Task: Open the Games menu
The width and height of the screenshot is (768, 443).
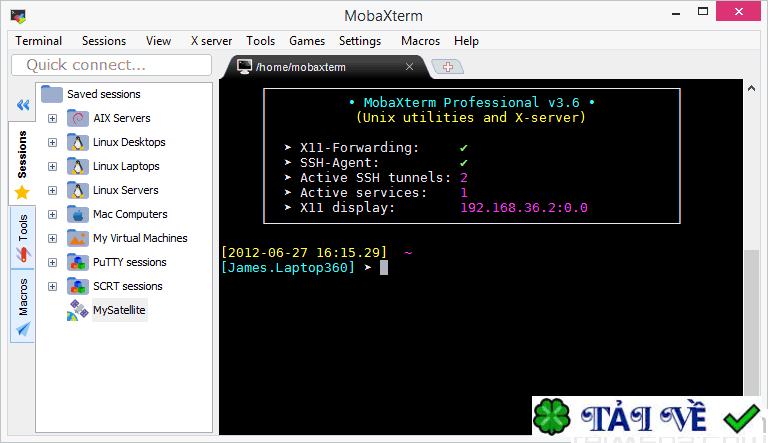Action: pyautogui.click(x=307, y=41)
